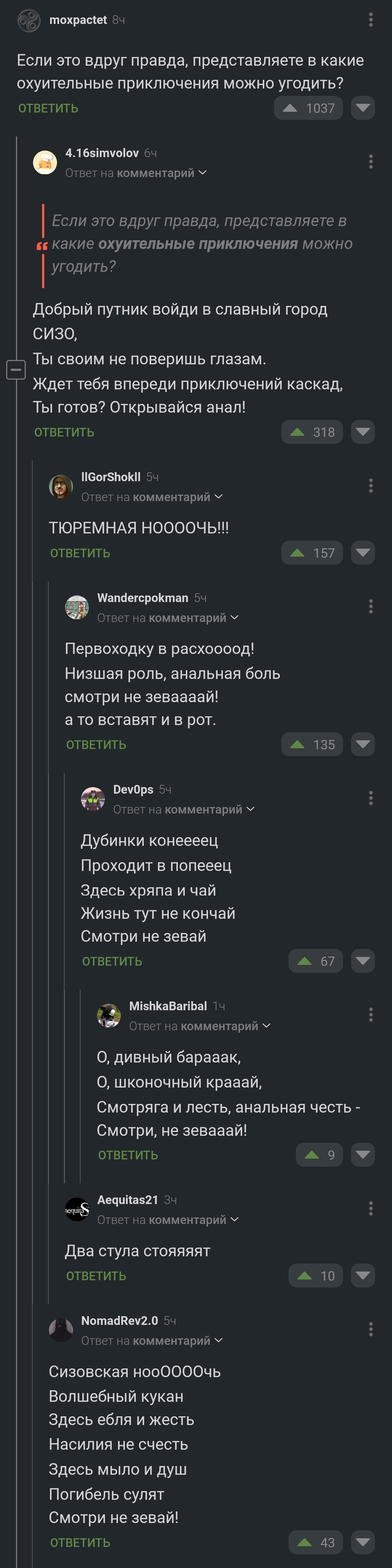Upvote NomadRev2.0's comment with 43 rating
Image resolution: width=392 pixels, height=1568 pixels.
(x=305, y=1543)
